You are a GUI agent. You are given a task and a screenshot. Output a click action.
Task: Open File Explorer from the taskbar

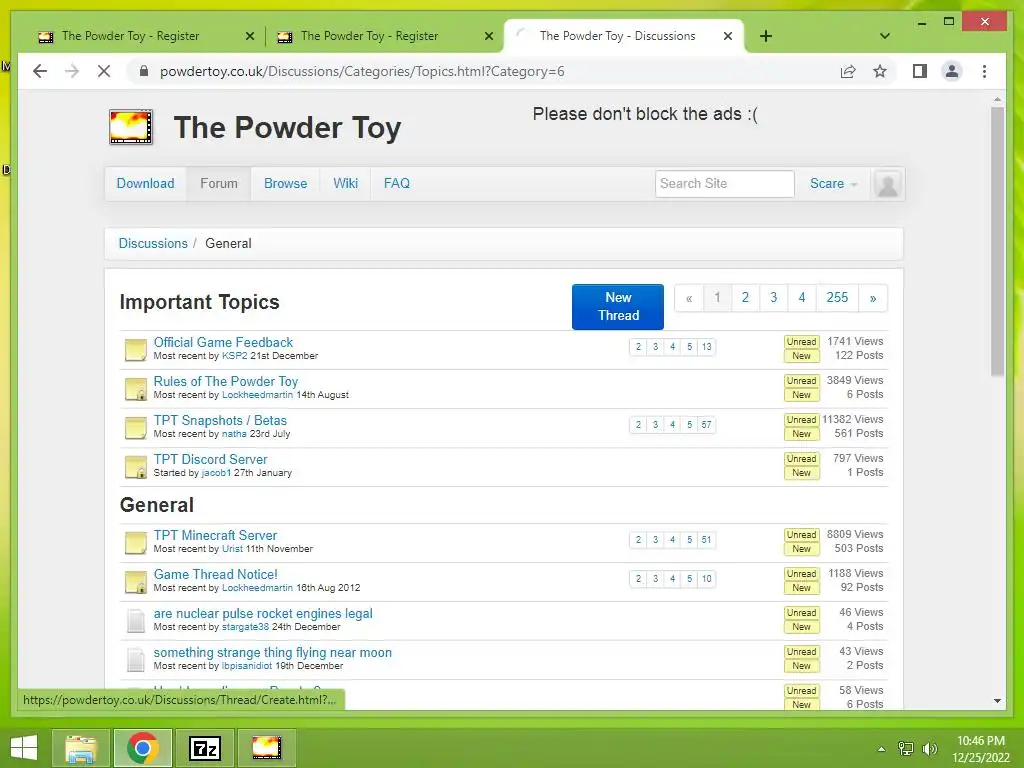pos(81,748)
